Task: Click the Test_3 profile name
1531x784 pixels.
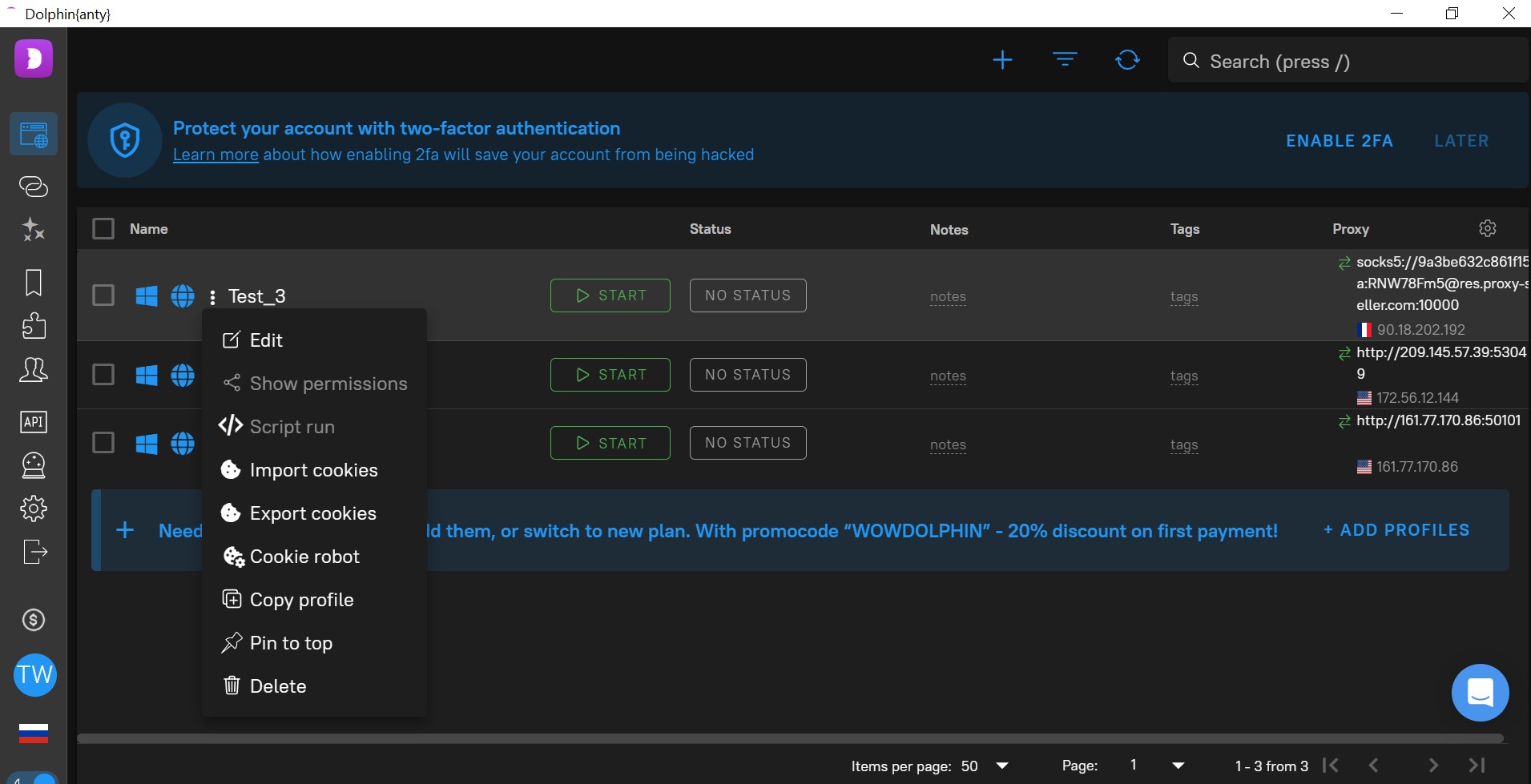Action: pyautogui.click(x=256, y=296)
